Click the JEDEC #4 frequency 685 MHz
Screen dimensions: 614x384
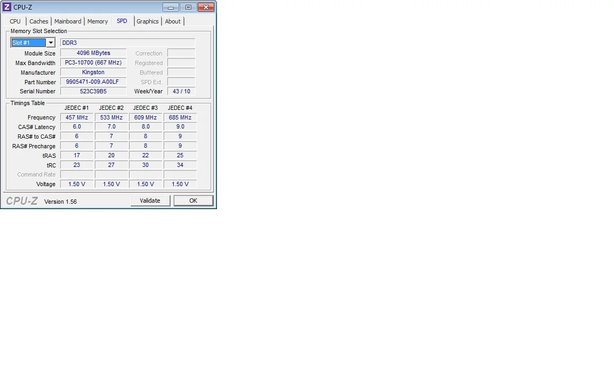[180, 117]
